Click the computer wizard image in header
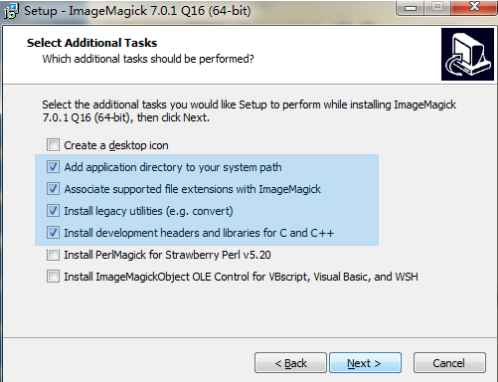This screenshot has width=498, height=382. pyautogui.click(x=467, y=54)
